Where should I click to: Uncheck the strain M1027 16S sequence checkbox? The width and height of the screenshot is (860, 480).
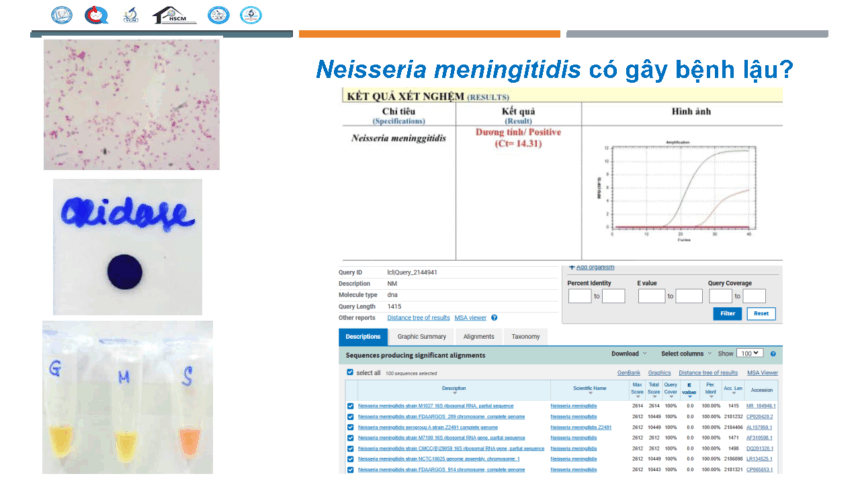point(350,406)
